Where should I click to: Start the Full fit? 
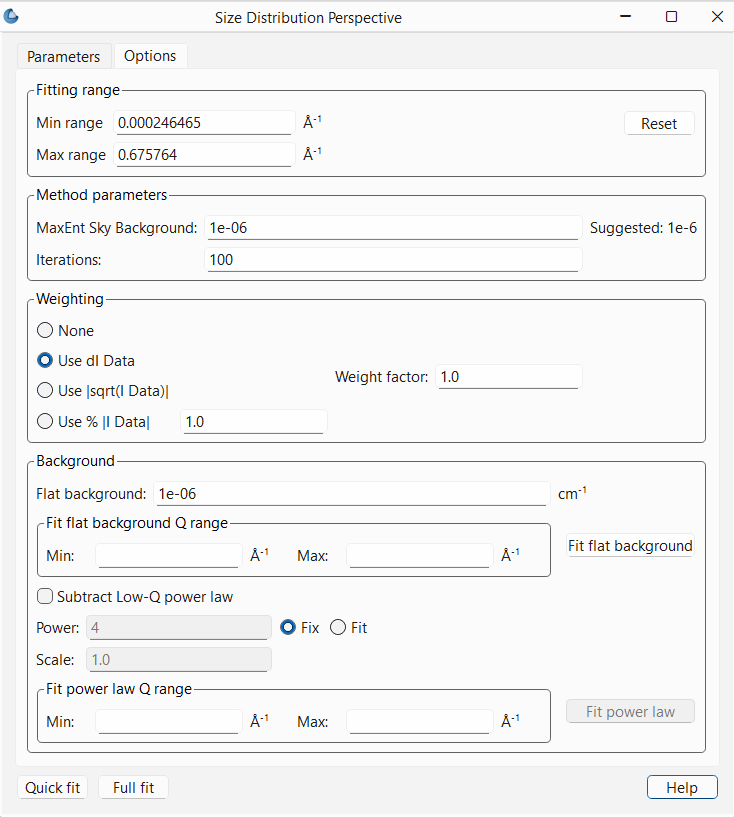[x=133, y=788]
